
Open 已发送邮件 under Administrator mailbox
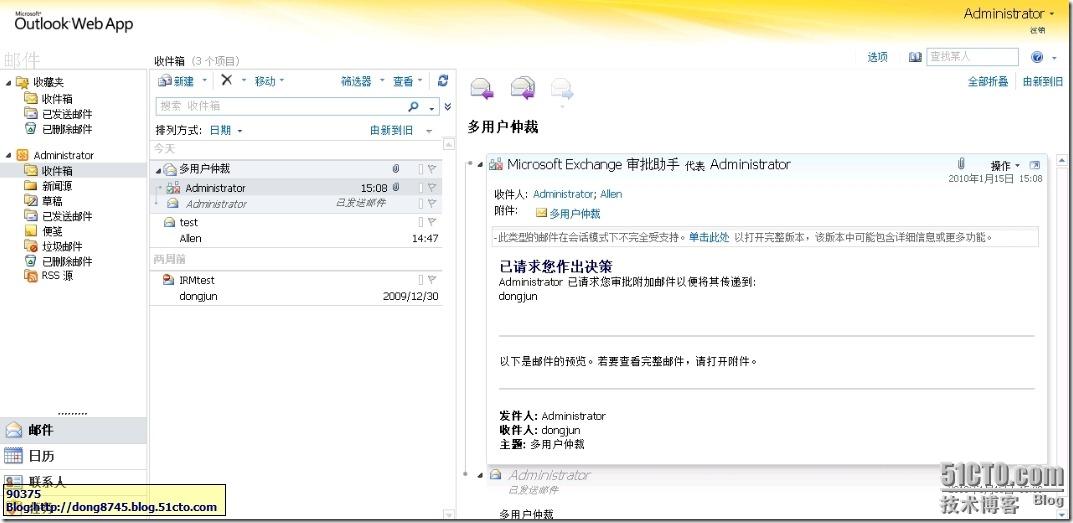(67, 216)
